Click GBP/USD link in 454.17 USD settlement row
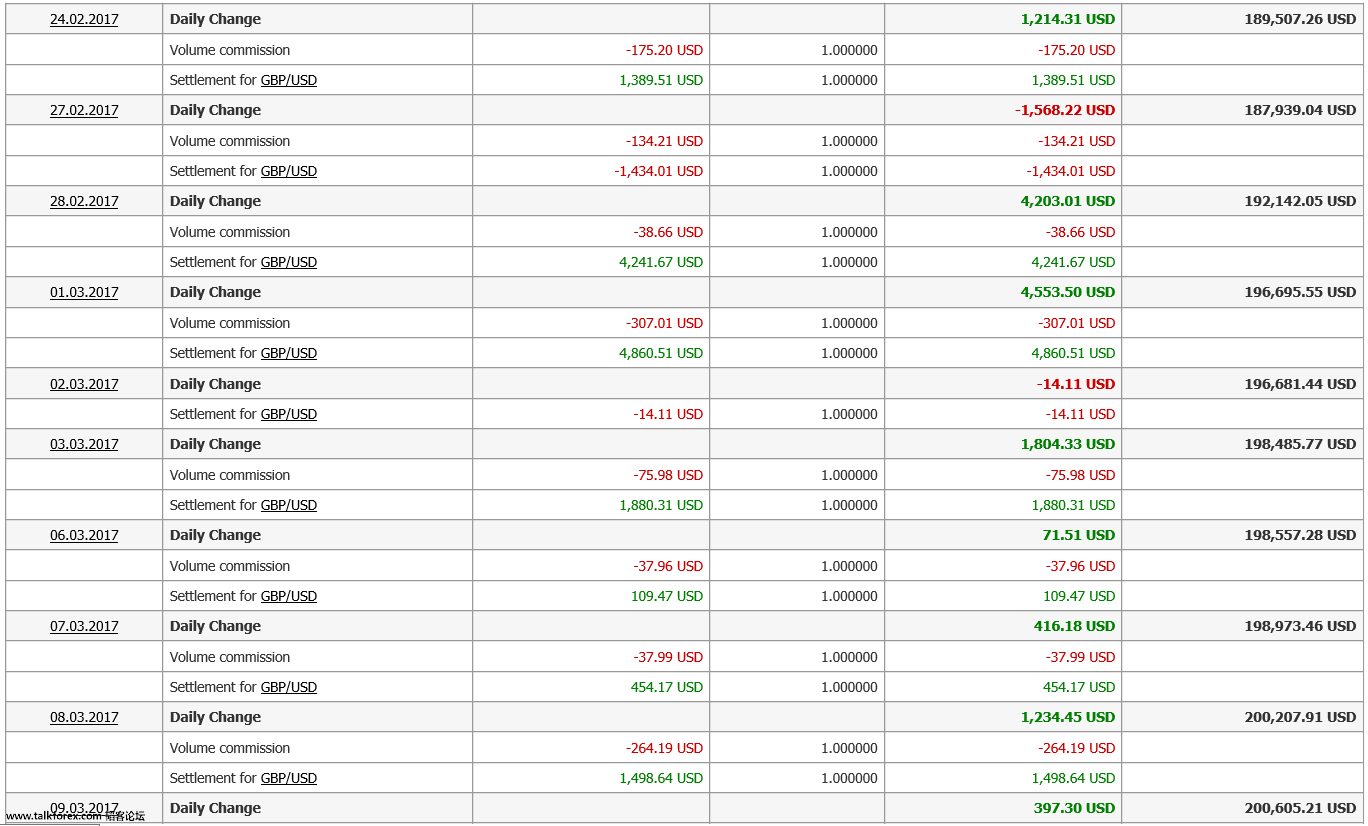The image size is (1368, 826). [289, 687]
